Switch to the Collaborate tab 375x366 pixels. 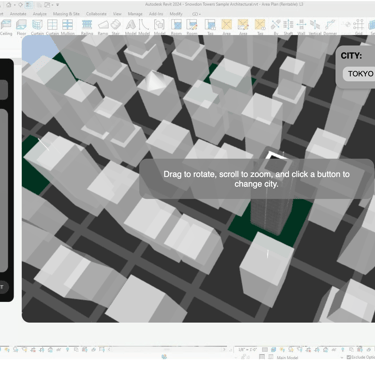pos(96,14)
